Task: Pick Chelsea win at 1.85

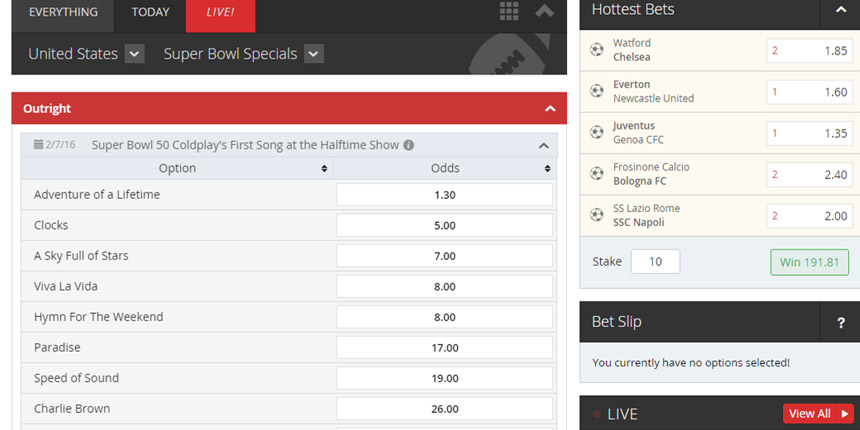Action: pyautogui.click(x=810, y=50)
